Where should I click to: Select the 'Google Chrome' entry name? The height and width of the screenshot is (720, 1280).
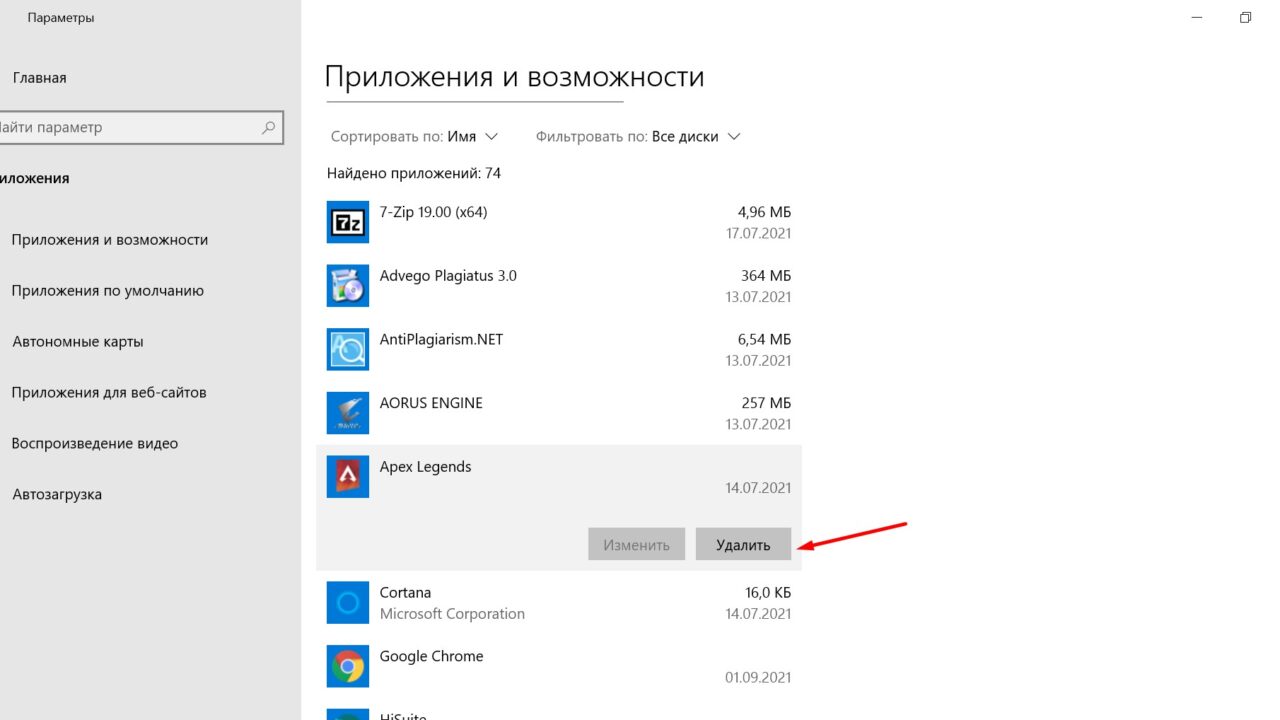tap(431, 657)
